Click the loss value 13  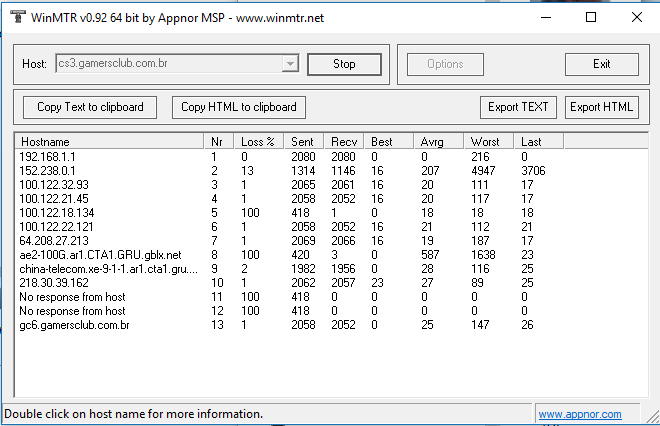[x=247, y=171]
